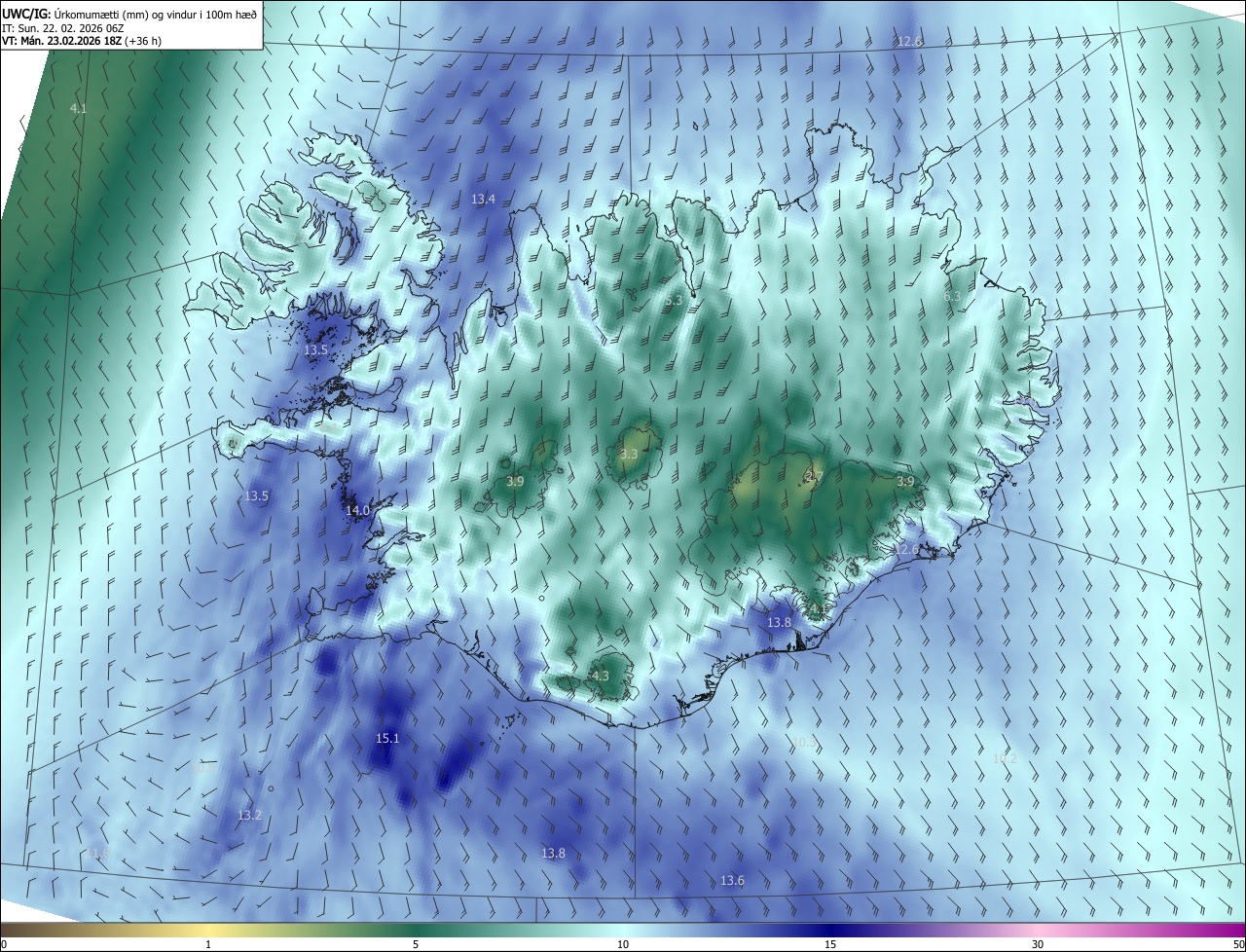Click the 13.6 value label
Screen dimensions: 1246x952
click(x=732, y=881)
